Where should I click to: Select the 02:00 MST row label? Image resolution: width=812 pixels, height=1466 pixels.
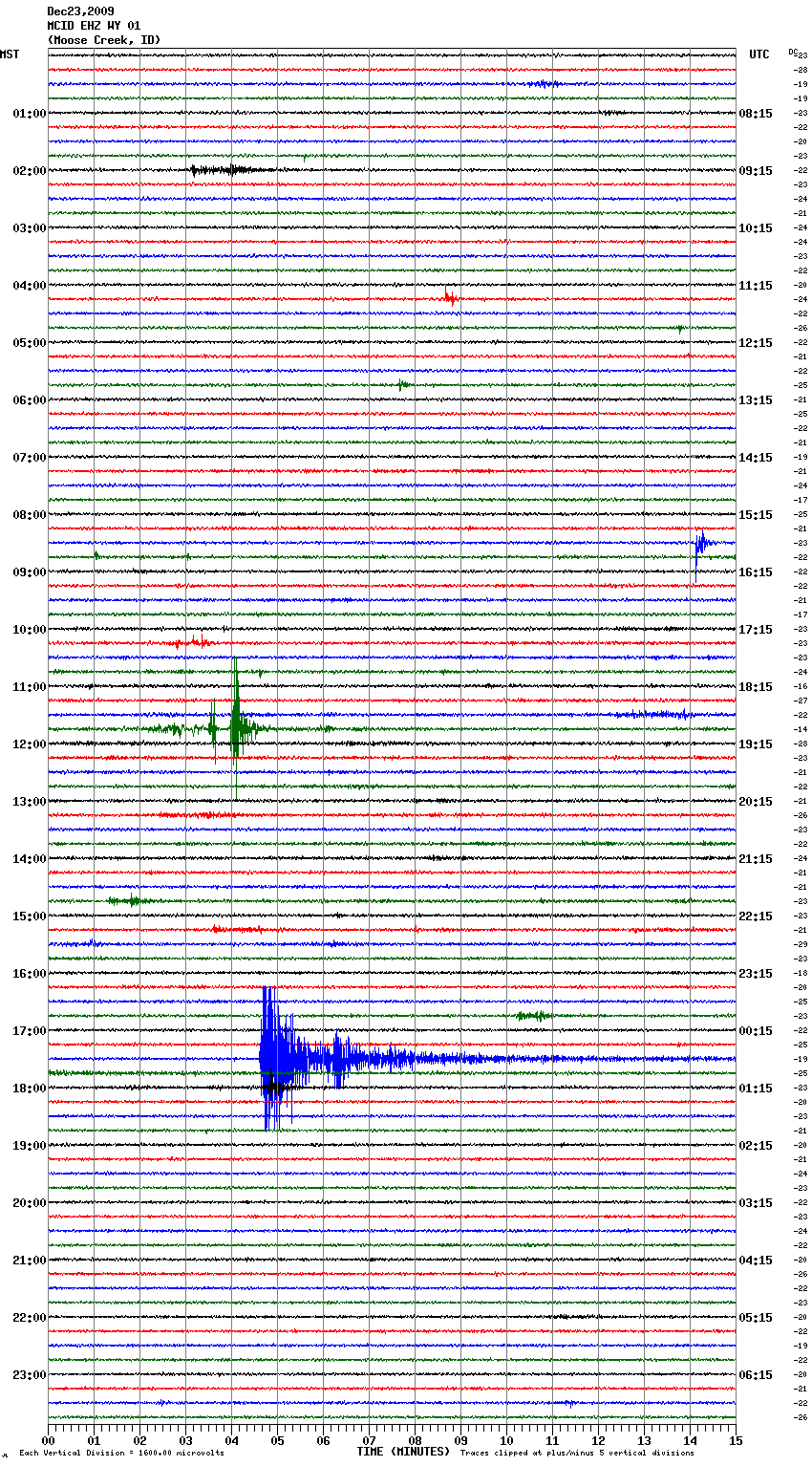click(30, 171)
